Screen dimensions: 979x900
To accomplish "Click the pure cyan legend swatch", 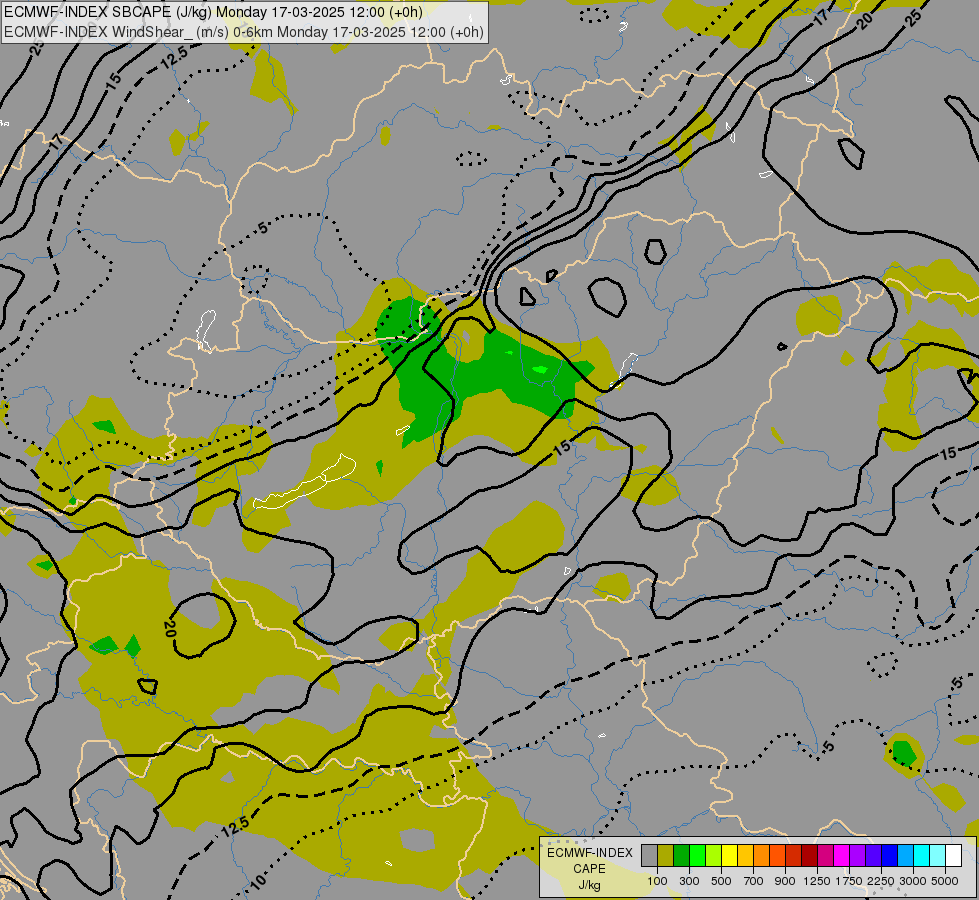I will click(922, 855).
